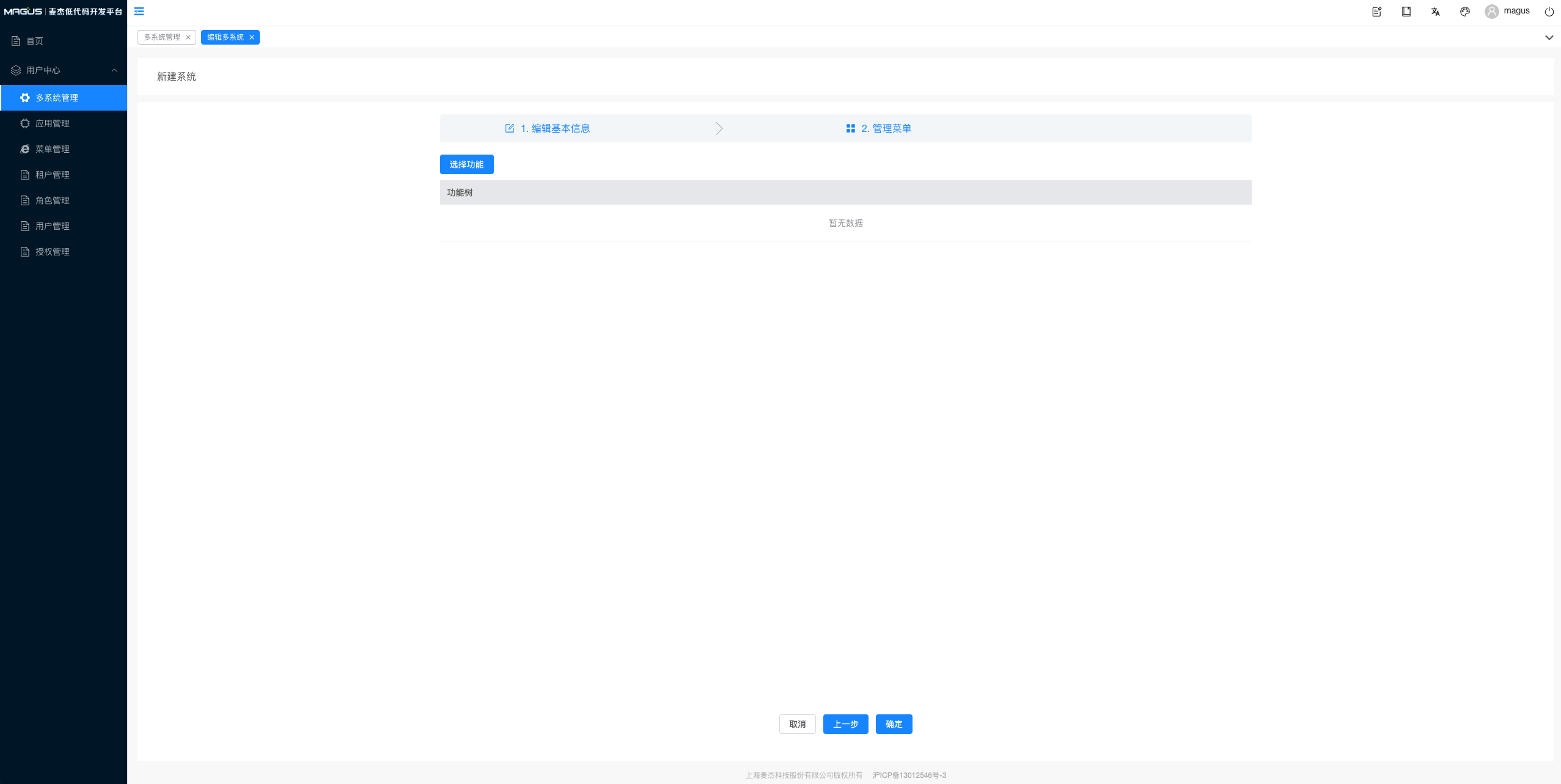
Task: Go to step 2 管理菜单
Action: click(878, 128)
